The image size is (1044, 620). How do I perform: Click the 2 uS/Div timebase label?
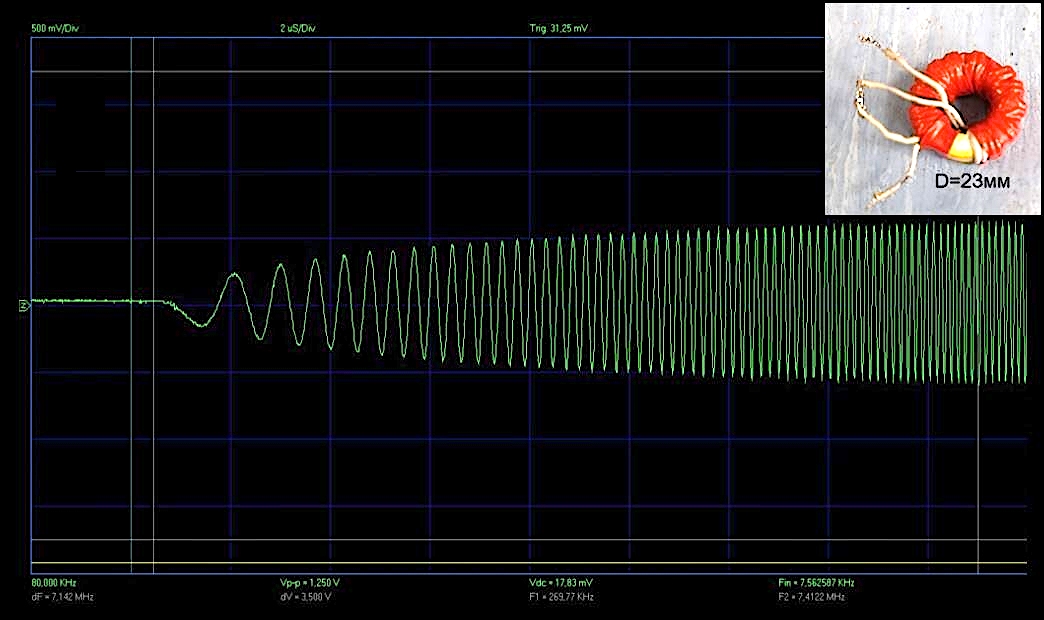click(x=300, y=29)
